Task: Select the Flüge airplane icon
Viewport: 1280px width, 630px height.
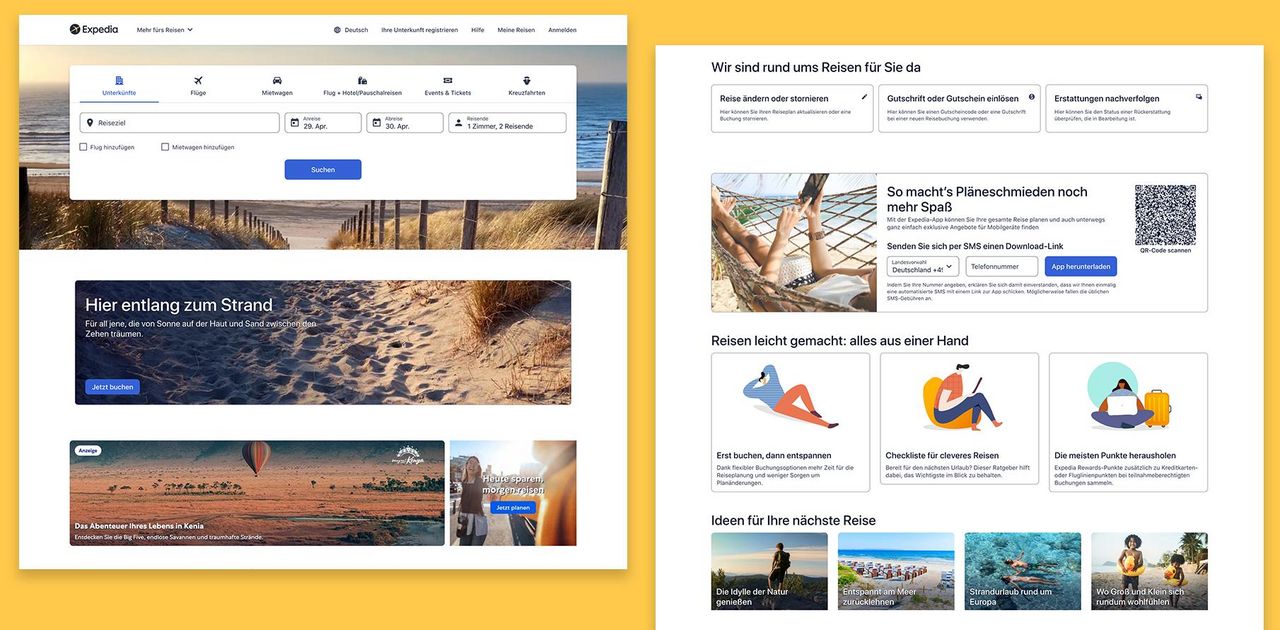Action: click(198, 80)
